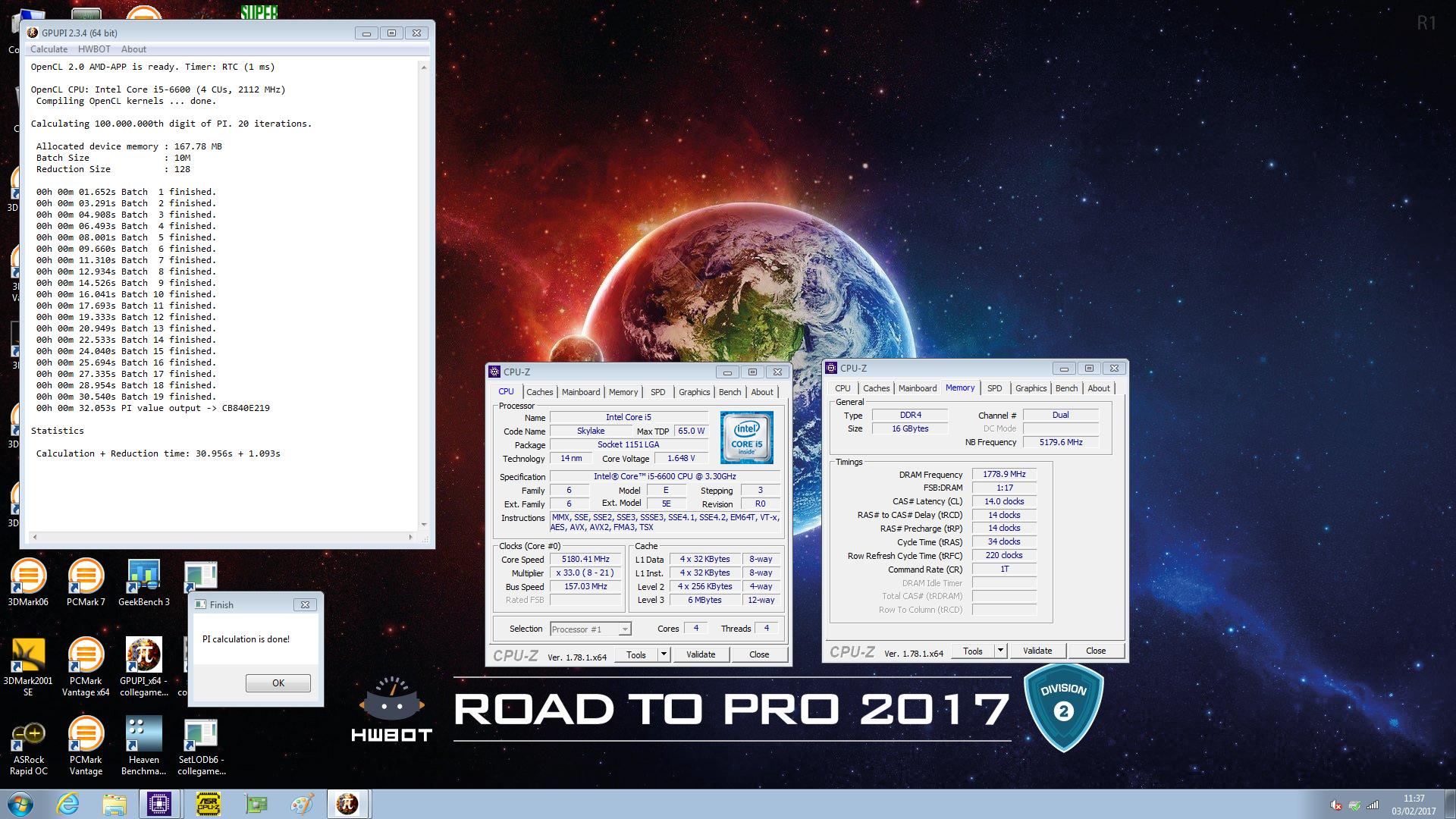Click the Intel Core i5 logo in CPU-Z
The width and height of the screenshot is (1456, 819).
[746, 438]
